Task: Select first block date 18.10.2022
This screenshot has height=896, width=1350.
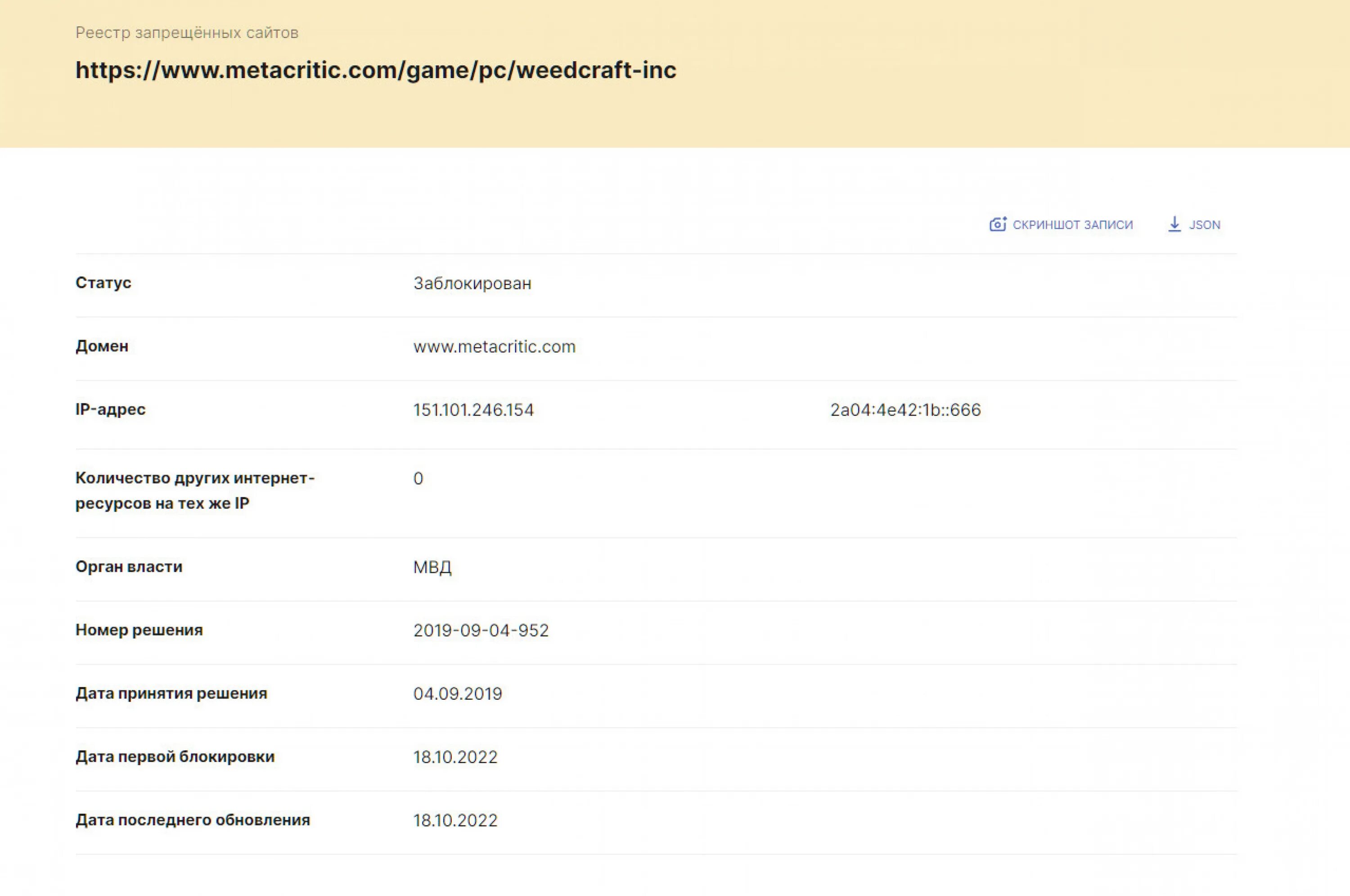Action: click(x=455, y=757)
